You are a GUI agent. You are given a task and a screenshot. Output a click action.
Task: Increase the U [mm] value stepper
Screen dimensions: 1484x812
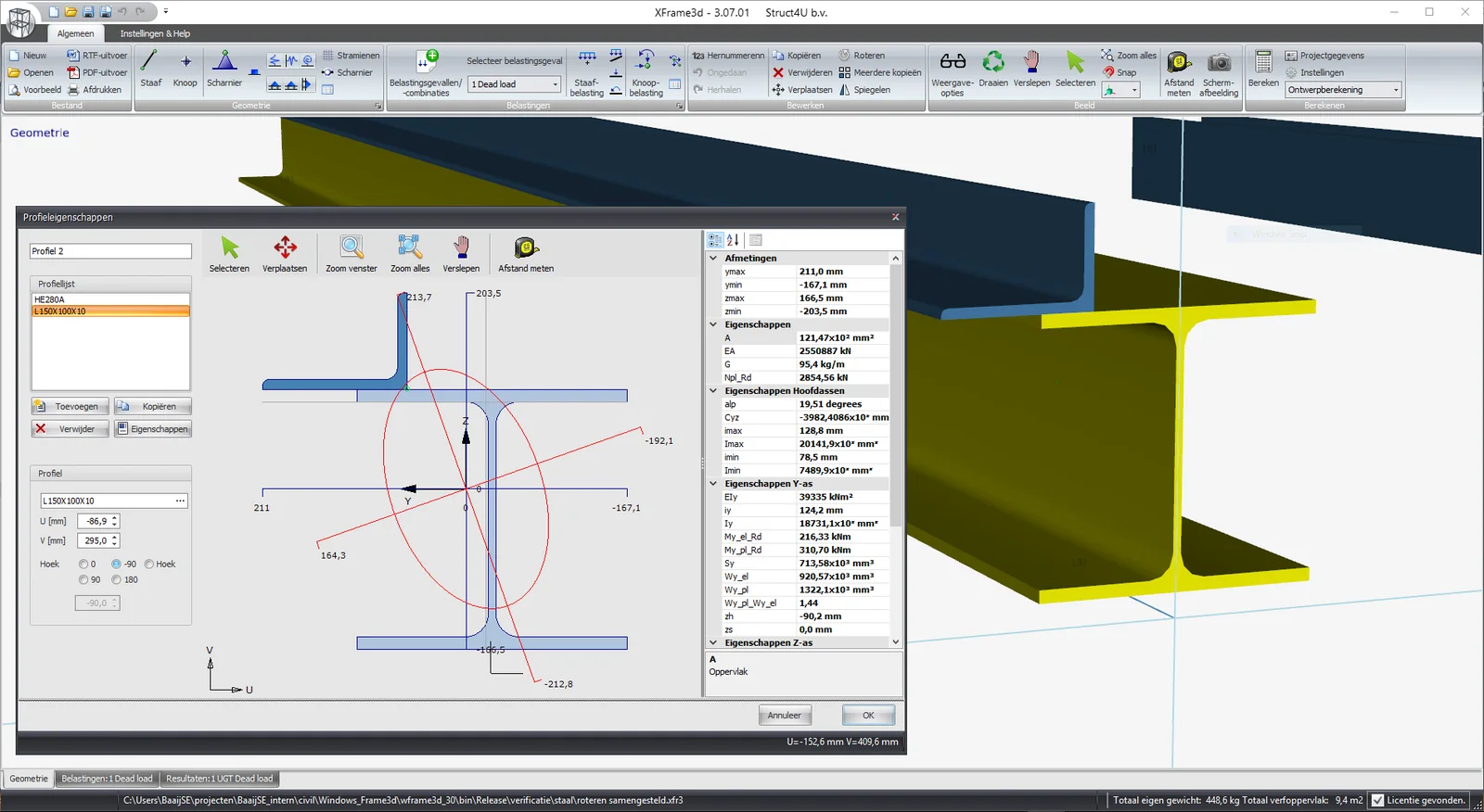tap(114, 518)
